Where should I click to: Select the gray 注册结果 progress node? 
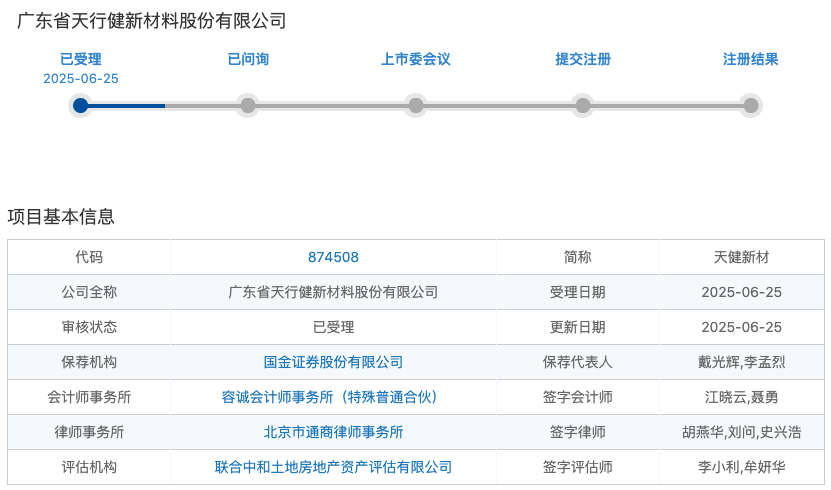tap(750, 105)
